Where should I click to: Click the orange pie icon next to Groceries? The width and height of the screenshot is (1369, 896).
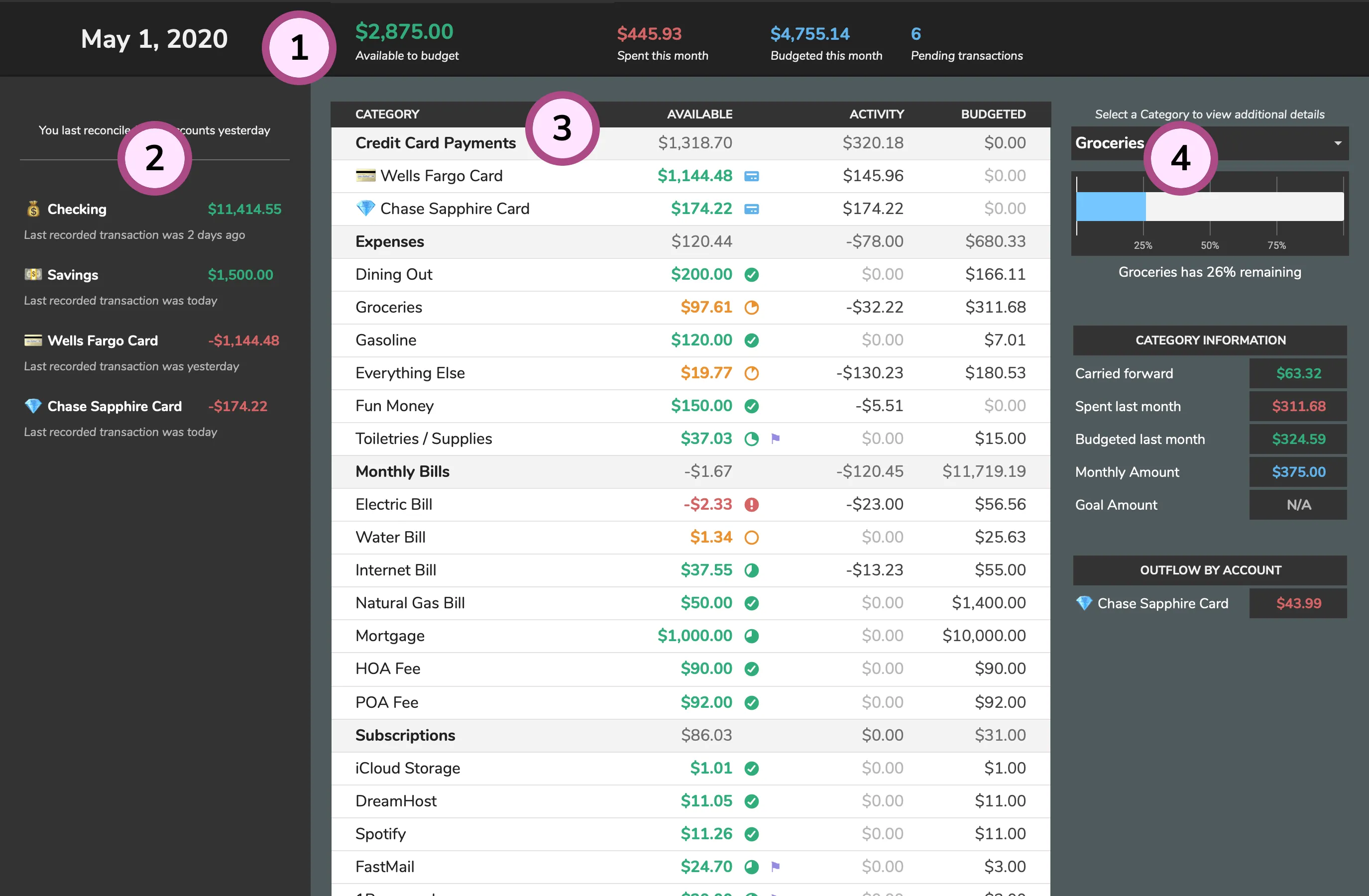tap(752, 307)
